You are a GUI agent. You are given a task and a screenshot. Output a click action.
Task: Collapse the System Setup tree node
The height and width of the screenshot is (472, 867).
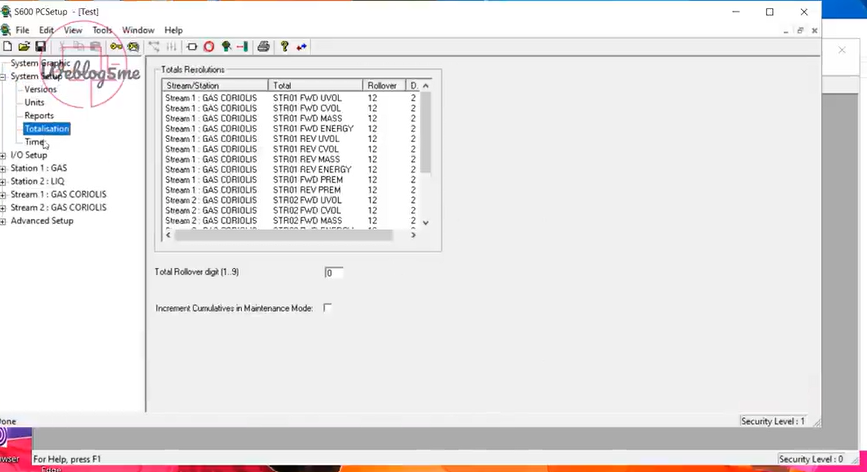(x=3, y=77)
